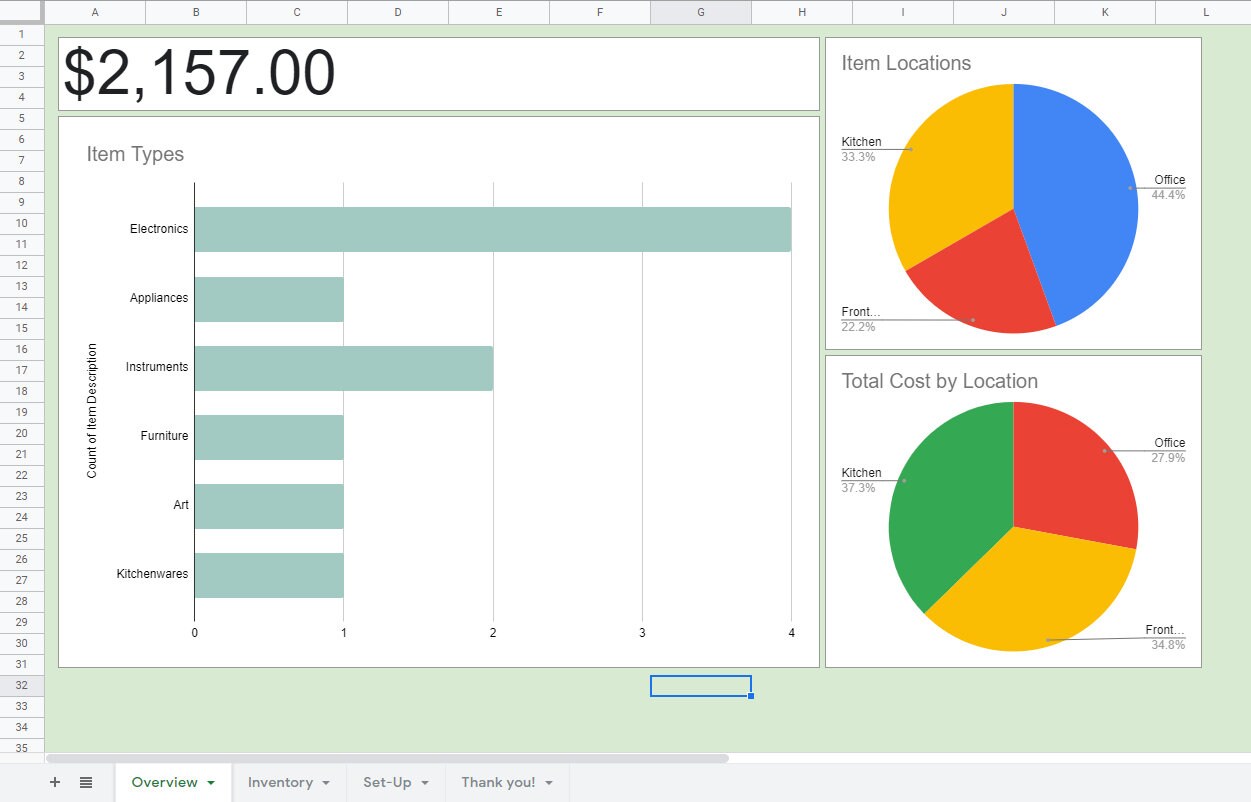Switch to the Set-Up sheet tab

click(390, 783)
